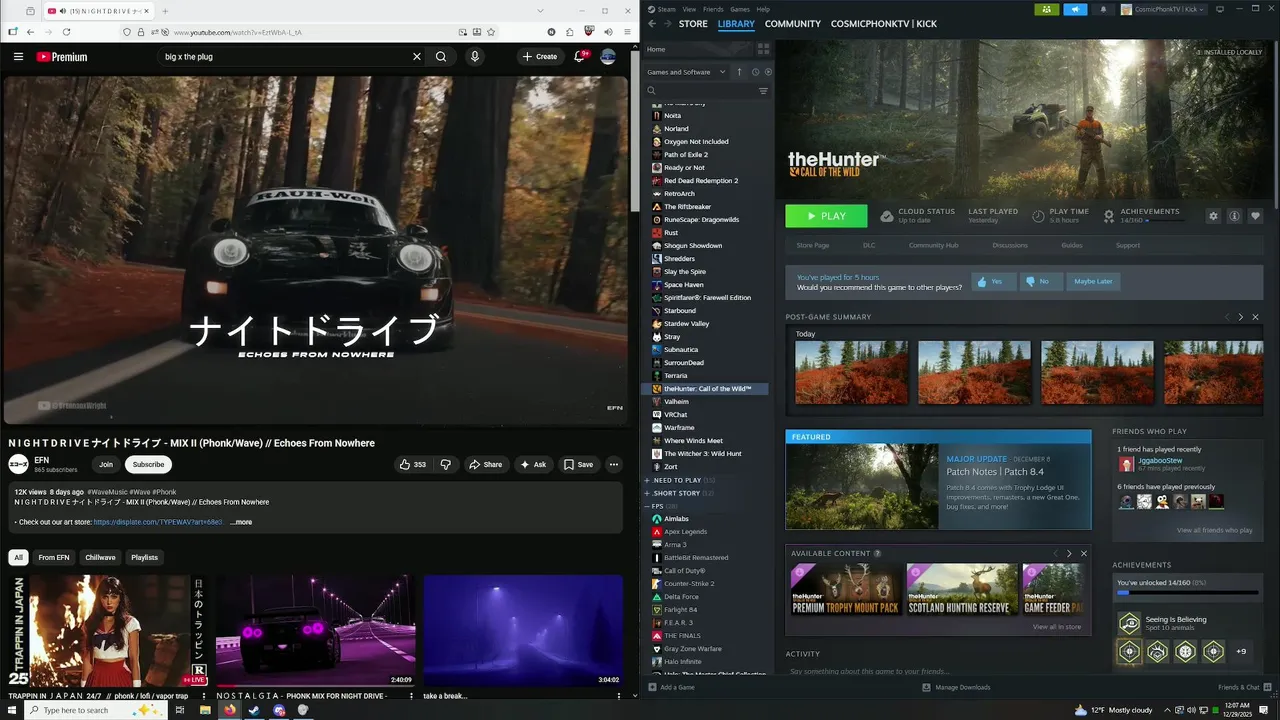Clear the YouTube search text with the X
This screenshot has width=1280, height=720.
417,57
